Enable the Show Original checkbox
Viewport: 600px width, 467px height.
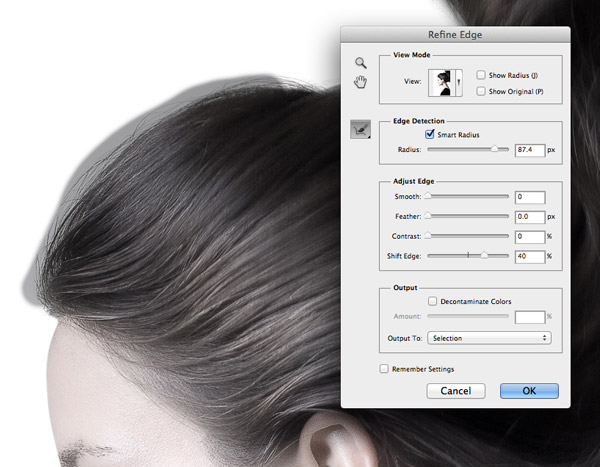[482, 91]
